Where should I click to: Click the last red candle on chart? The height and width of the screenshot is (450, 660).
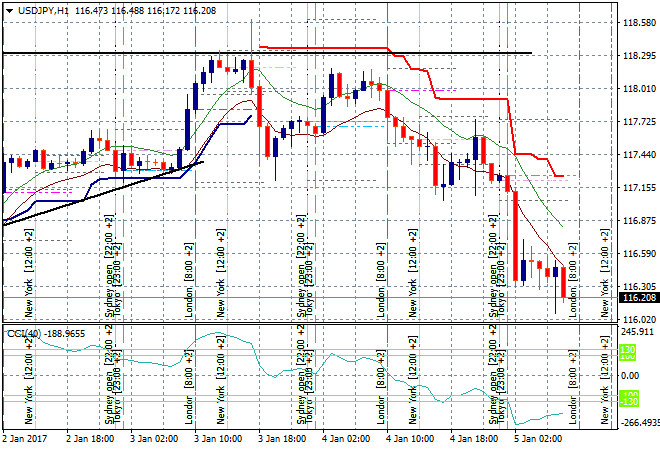[x=563, y=282]
